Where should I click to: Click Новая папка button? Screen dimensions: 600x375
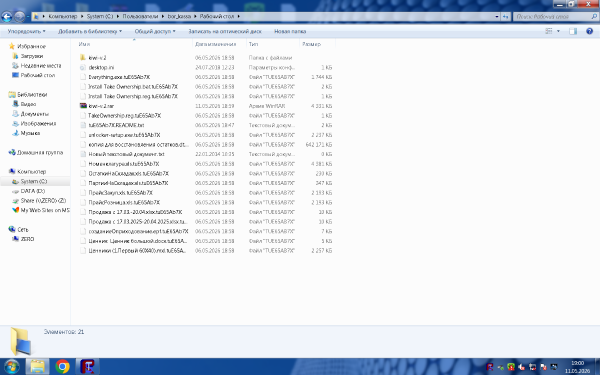tap(290, 31)
